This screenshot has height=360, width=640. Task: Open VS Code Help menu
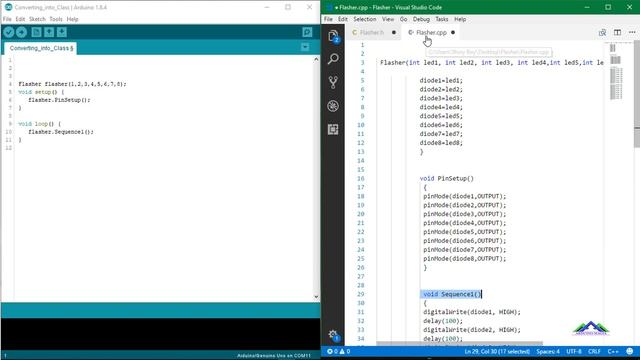(460, 19)
